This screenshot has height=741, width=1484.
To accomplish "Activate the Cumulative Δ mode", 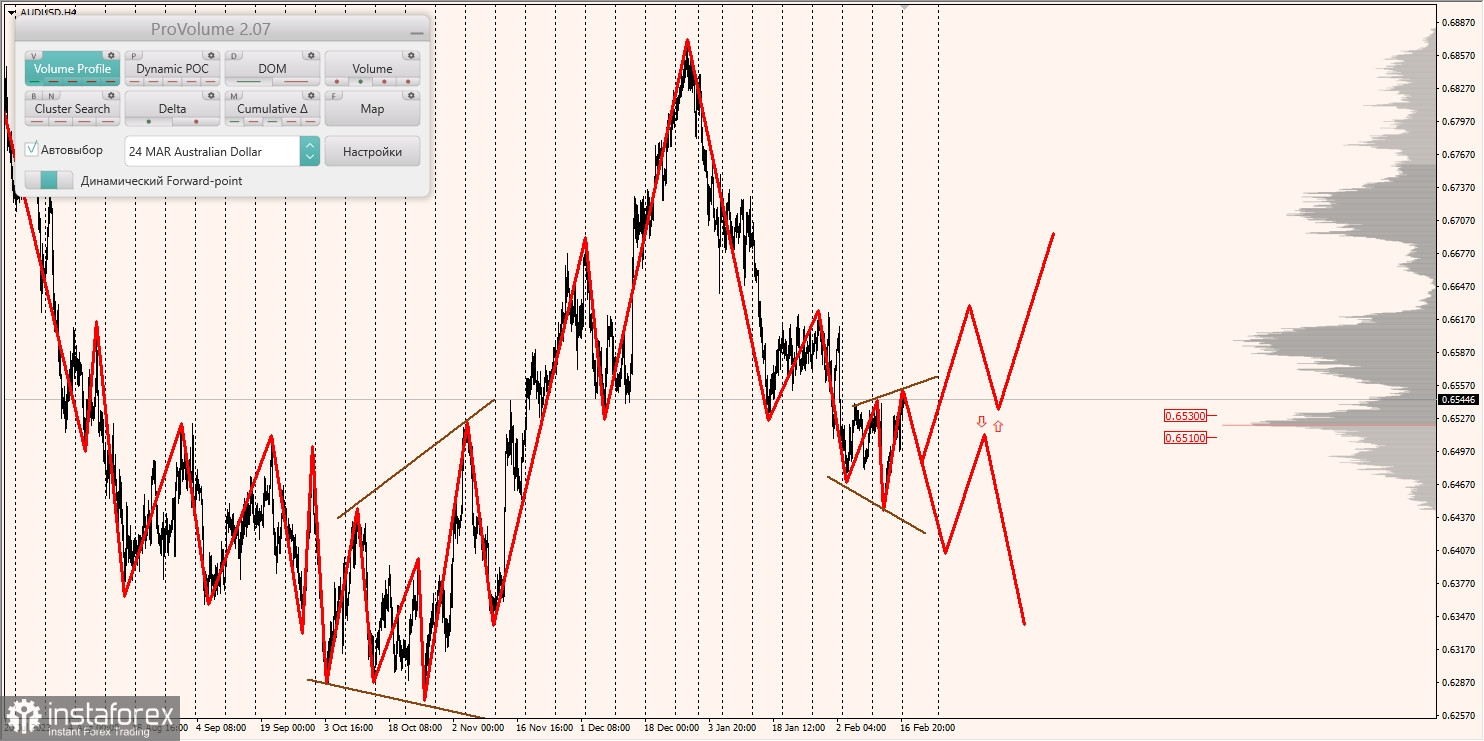I will pos(272,109).
